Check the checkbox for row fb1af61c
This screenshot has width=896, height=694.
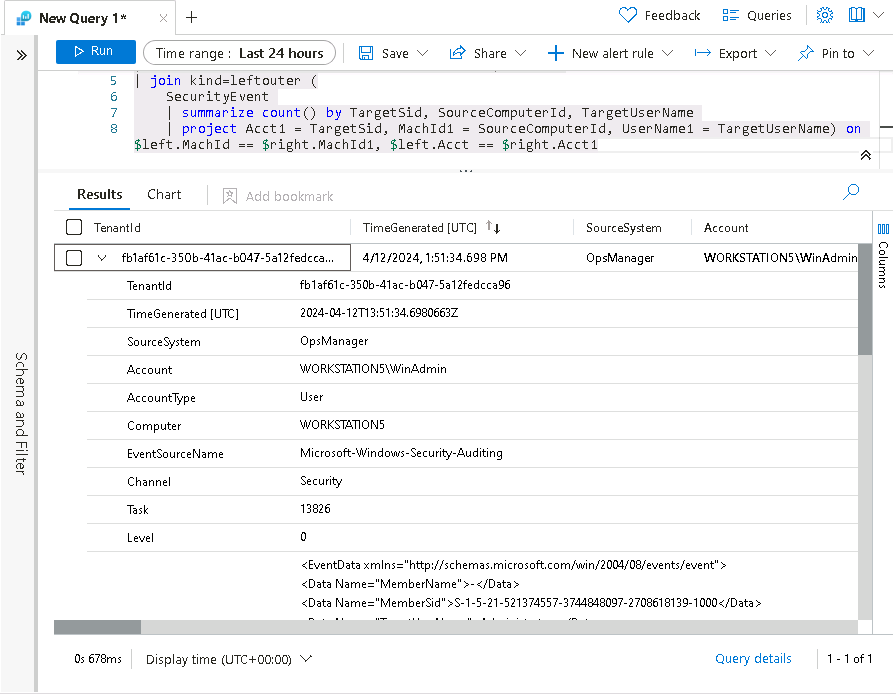[74, 258]
